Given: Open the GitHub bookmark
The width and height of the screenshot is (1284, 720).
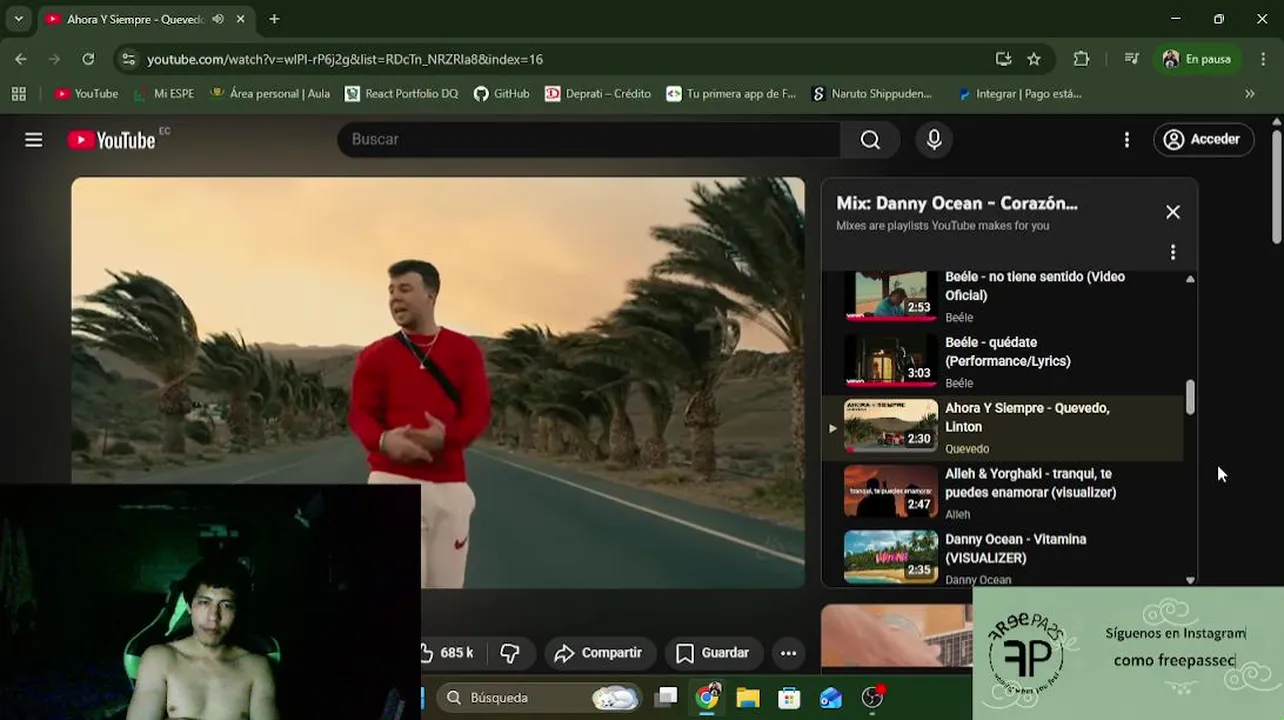Looking at the screenshot, I should [502, 93].
